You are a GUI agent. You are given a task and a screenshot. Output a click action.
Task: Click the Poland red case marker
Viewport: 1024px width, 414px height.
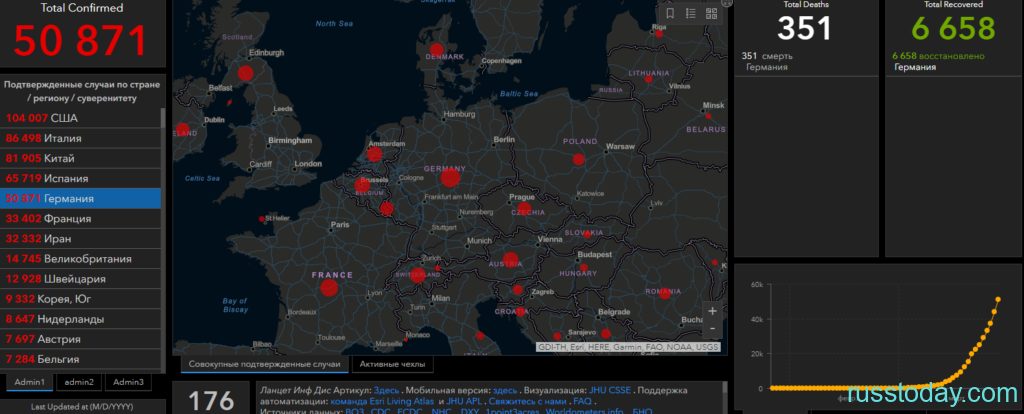pos(579,159)
